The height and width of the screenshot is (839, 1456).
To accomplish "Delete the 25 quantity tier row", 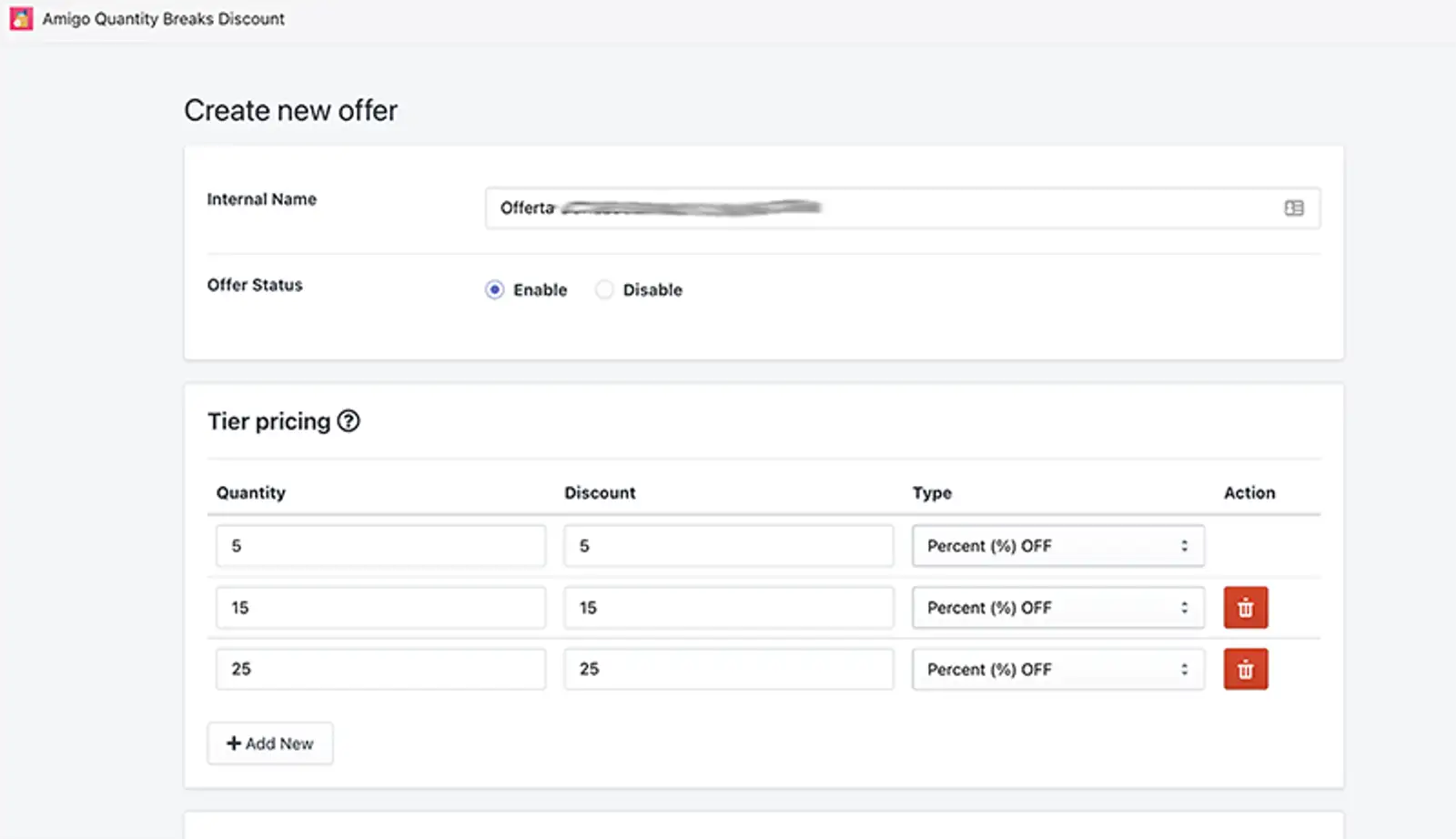I will click(1245, 670).
